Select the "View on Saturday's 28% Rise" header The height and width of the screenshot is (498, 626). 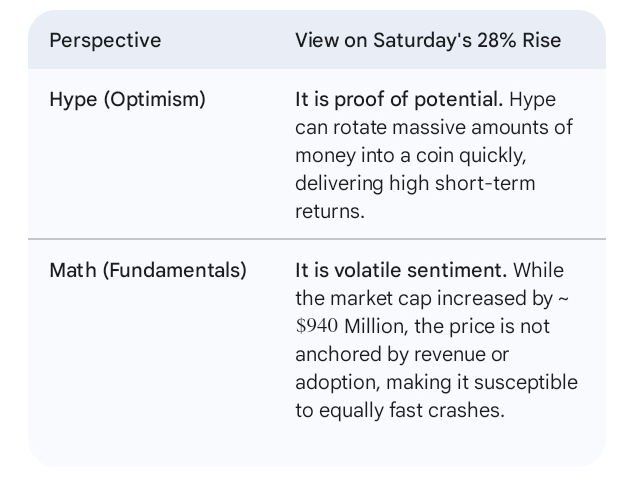tap(427, 41)
